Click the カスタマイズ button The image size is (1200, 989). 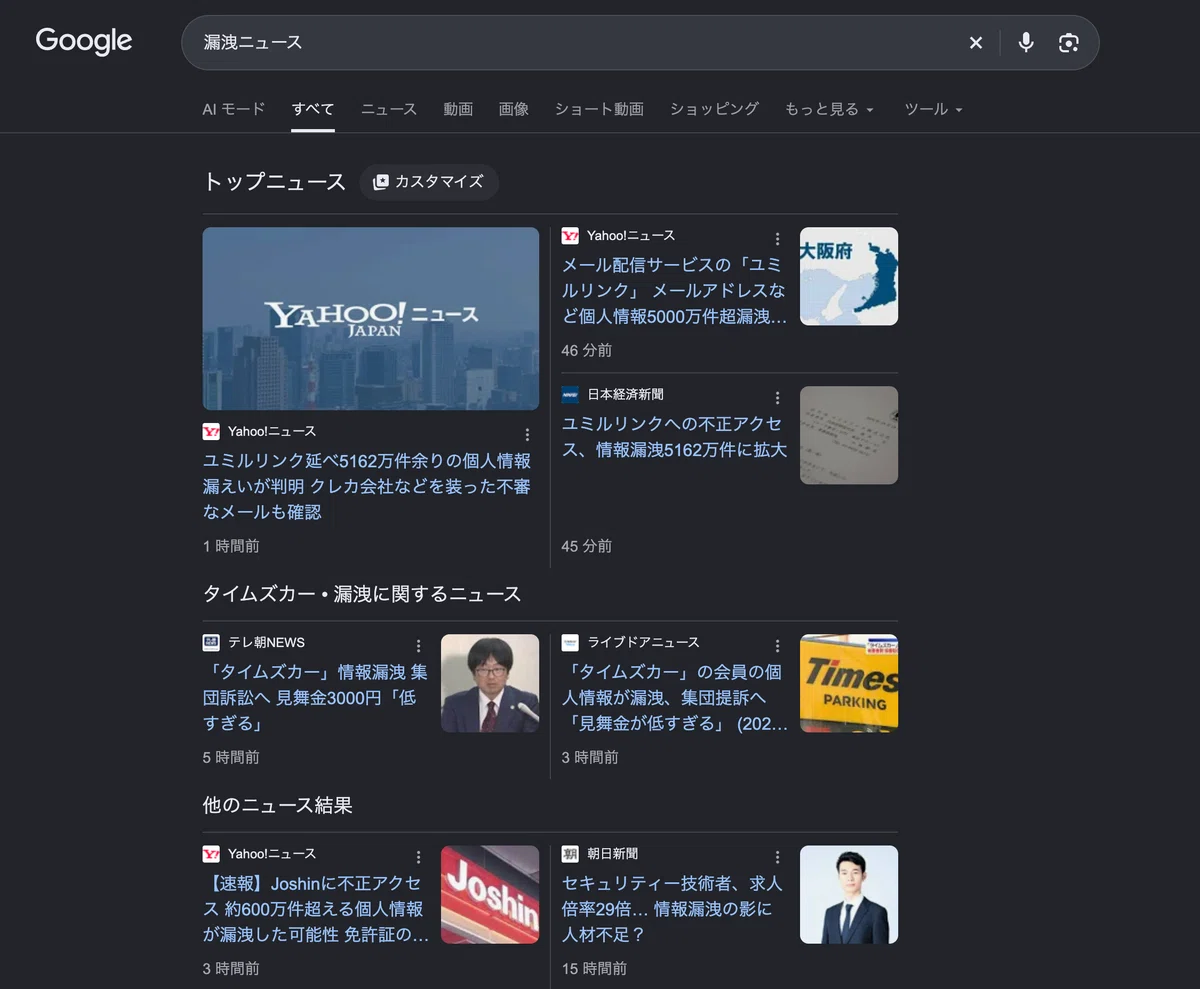coord(429,182)
